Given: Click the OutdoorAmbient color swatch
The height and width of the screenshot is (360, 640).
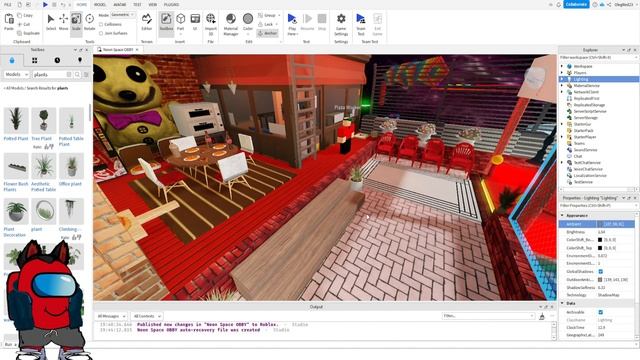Looking at the screenshot, I should click(600, 280).
